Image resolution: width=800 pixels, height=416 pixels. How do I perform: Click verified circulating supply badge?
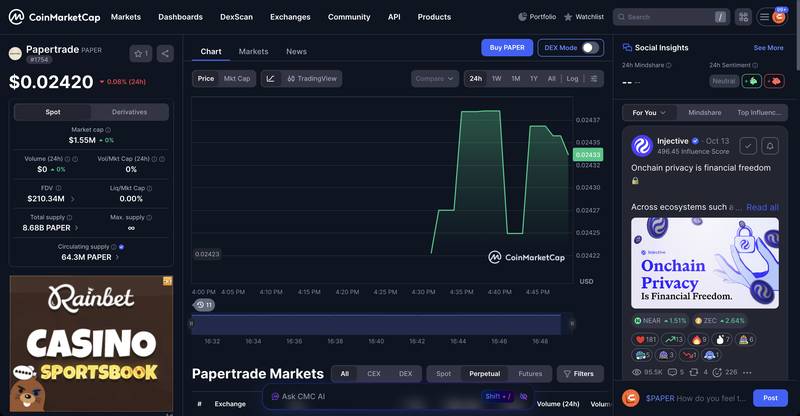point(121,247)
